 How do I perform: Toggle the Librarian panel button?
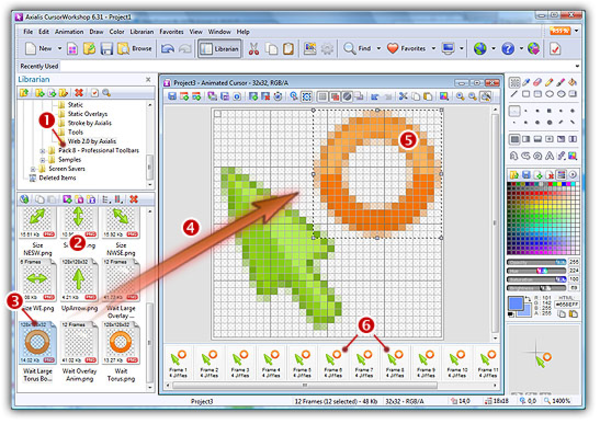tap(218, 48)
